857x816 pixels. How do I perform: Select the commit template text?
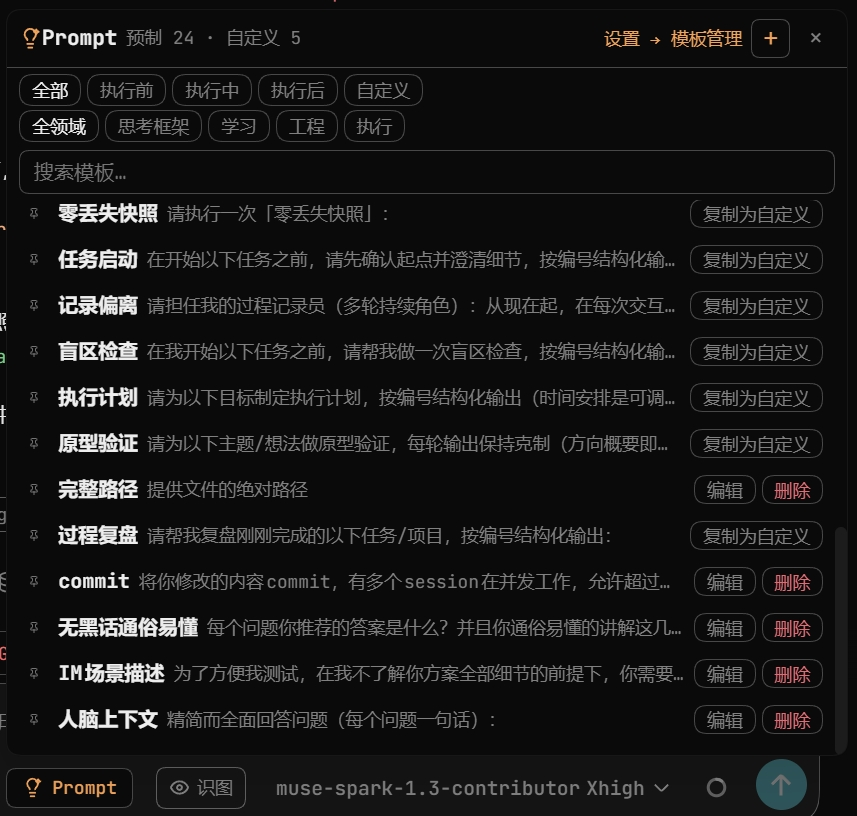pos(364,582)
